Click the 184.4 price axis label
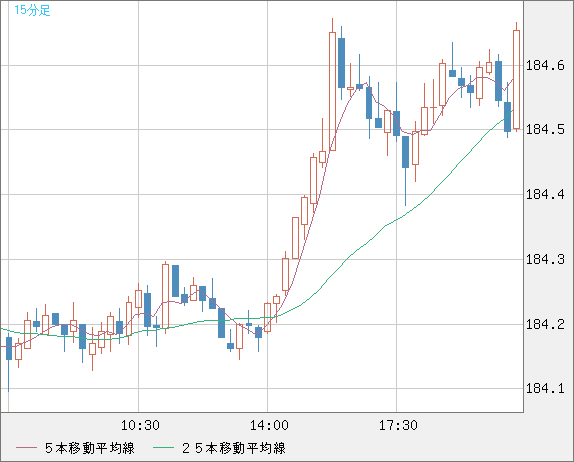This screenshot has height=462, width=574. tap(545, 194)
